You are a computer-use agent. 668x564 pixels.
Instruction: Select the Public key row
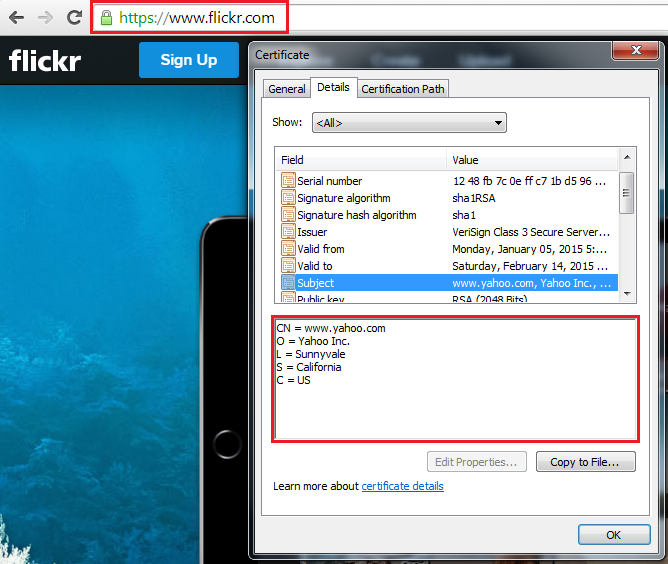[x=447, y=297]
